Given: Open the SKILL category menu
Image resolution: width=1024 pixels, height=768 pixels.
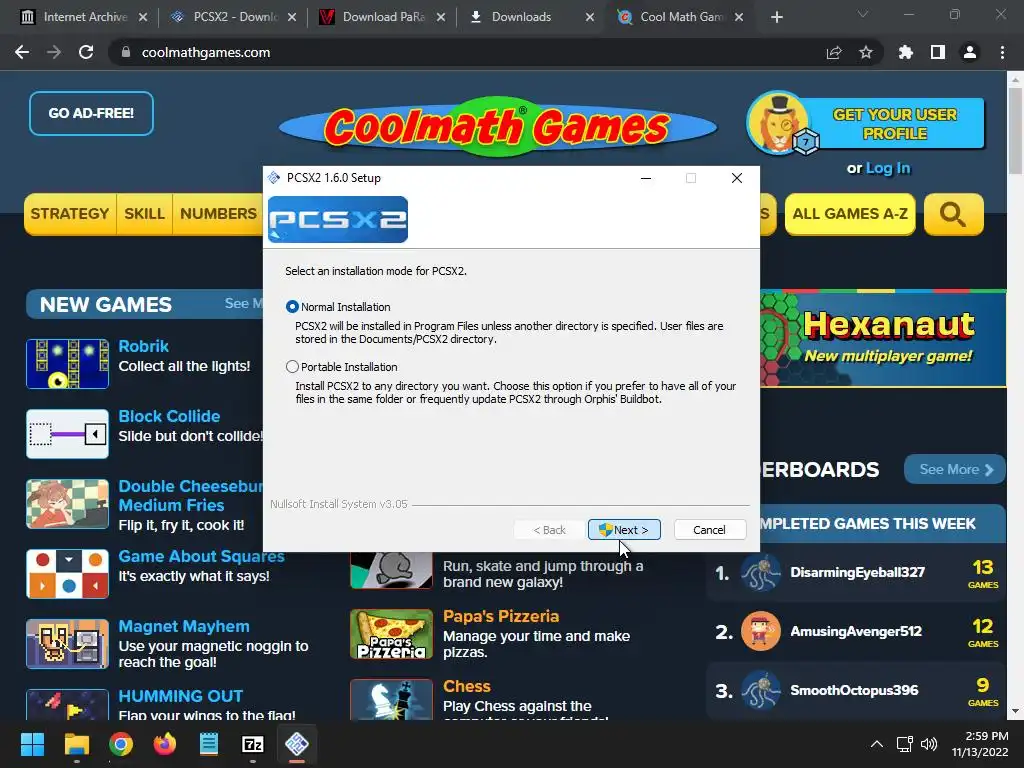Looking at the screenshot, I should tap(144, 214).
